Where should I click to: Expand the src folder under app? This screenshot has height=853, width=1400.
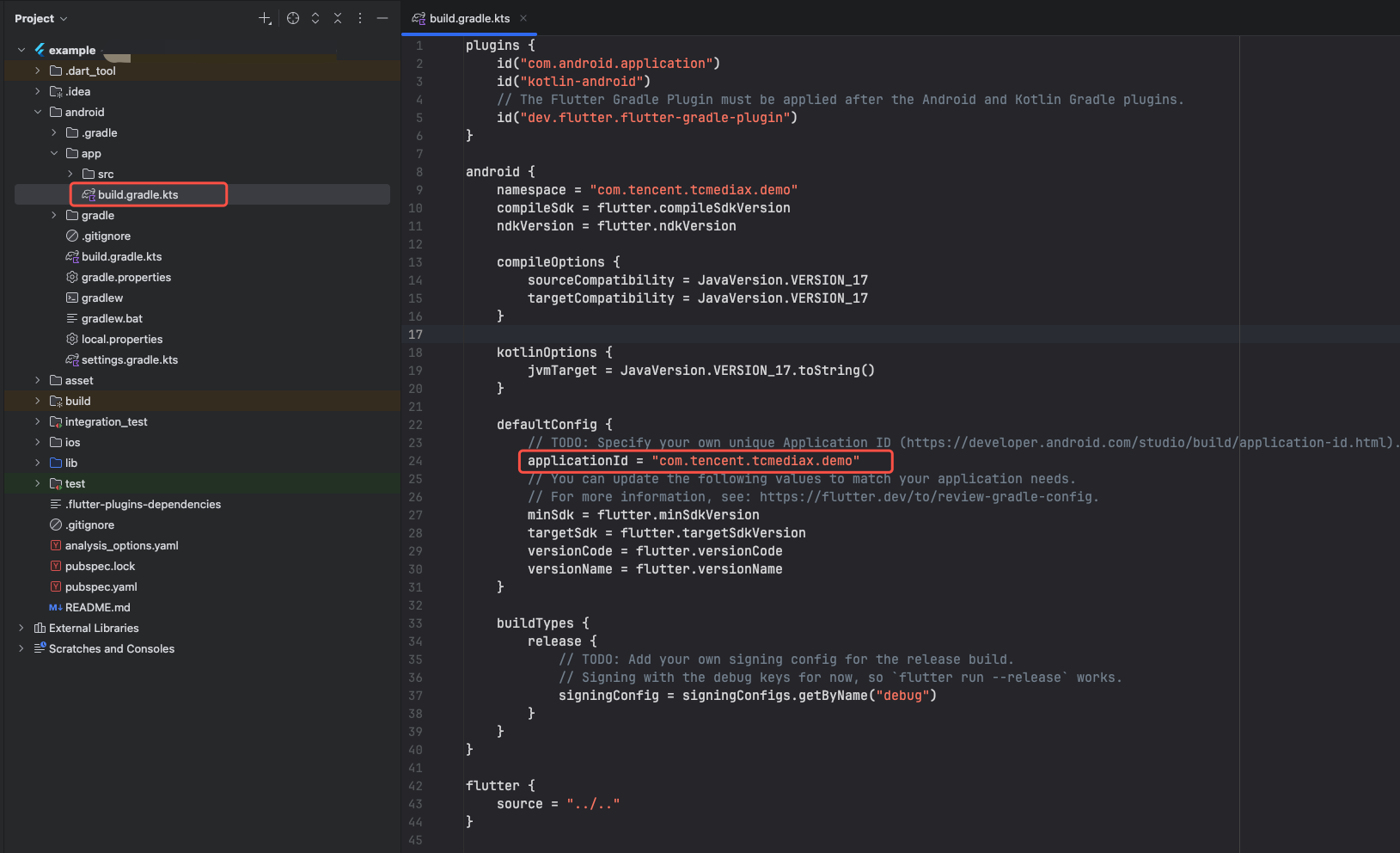70,174
